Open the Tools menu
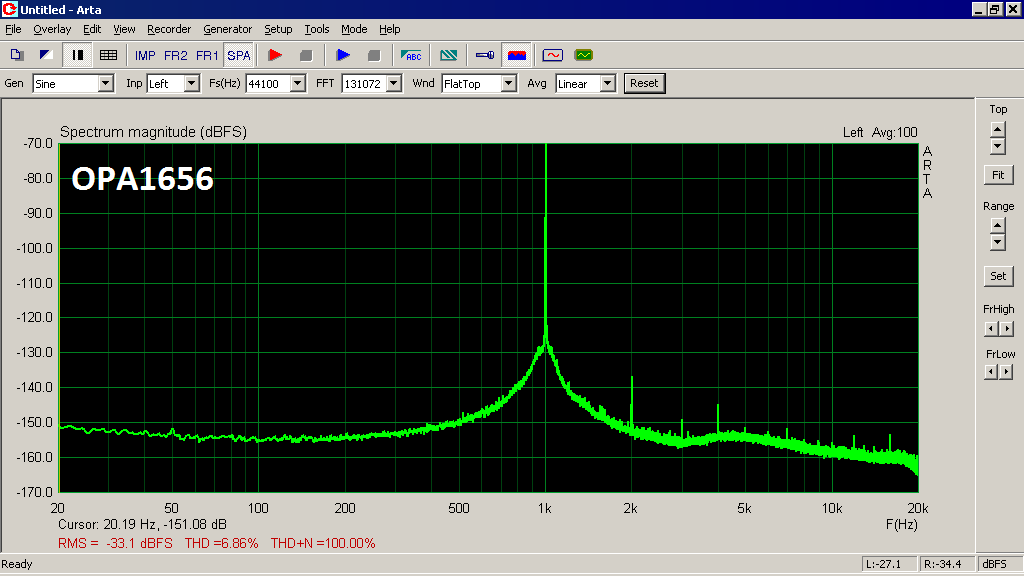Viewport: 1024px width, 576px height. tap(317, 29)
